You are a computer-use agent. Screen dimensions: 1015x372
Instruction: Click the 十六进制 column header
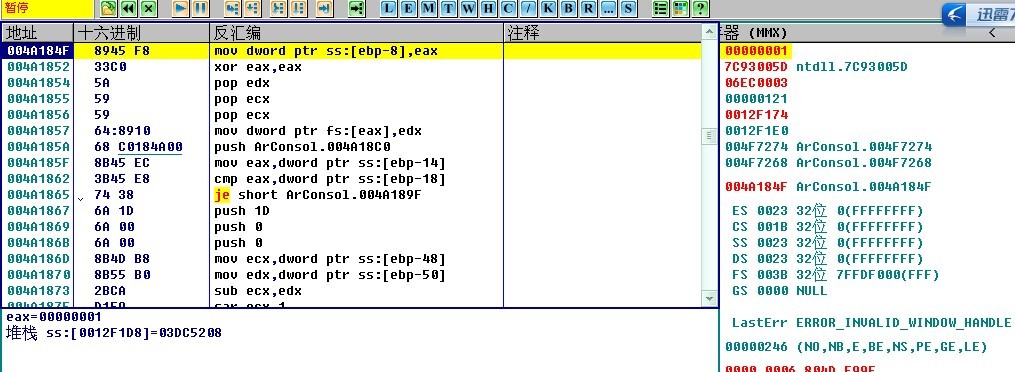(142, 33)
